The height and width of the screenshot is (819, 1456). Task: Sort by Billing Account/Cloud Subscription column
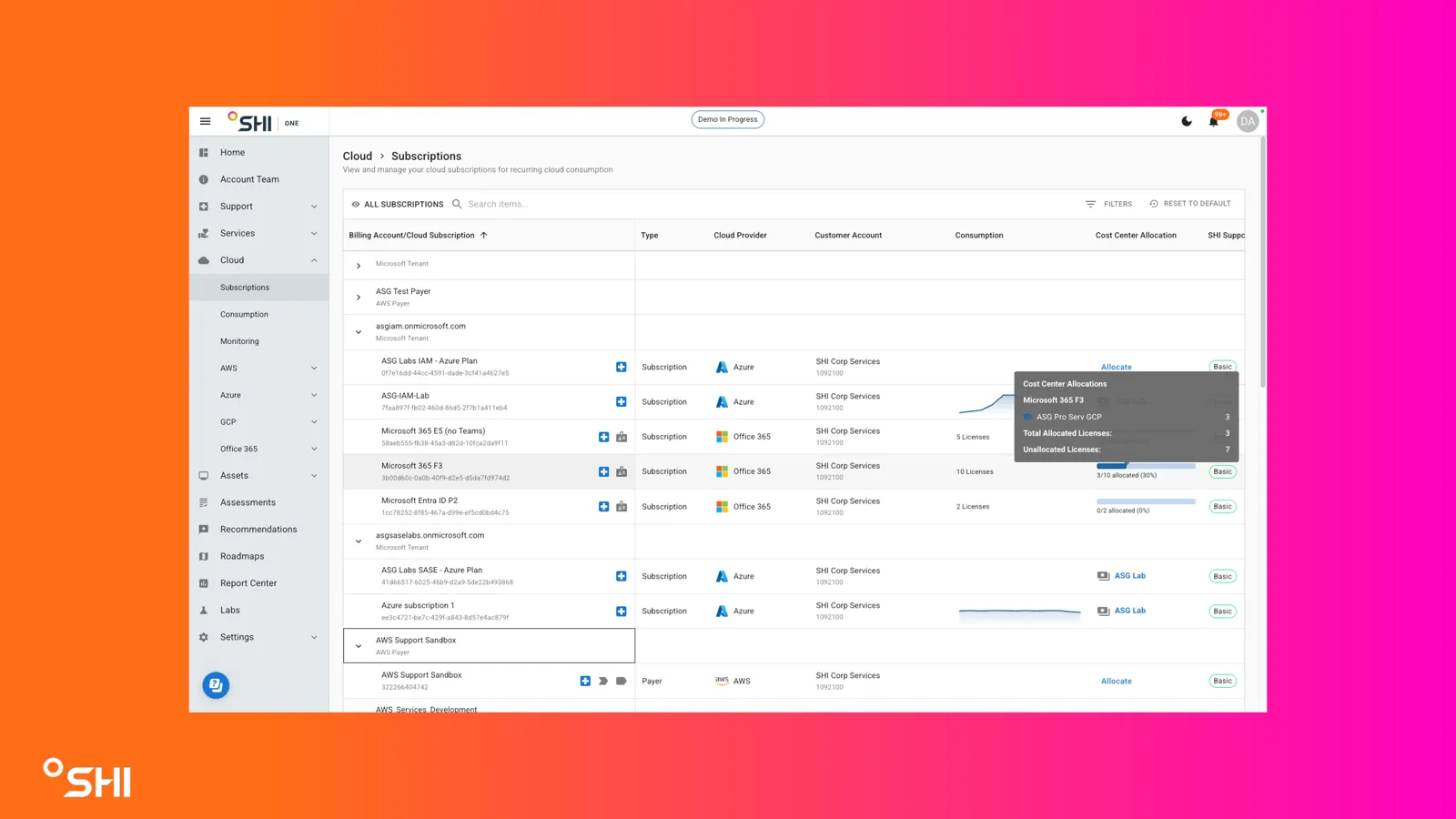point(418,235)
